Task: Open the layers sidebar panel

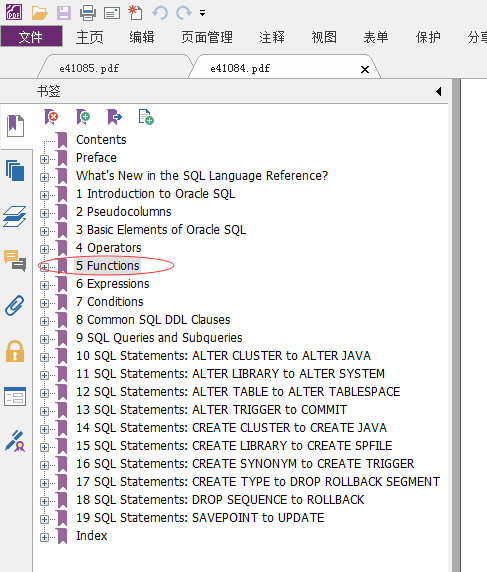Action: coord(15,216)
